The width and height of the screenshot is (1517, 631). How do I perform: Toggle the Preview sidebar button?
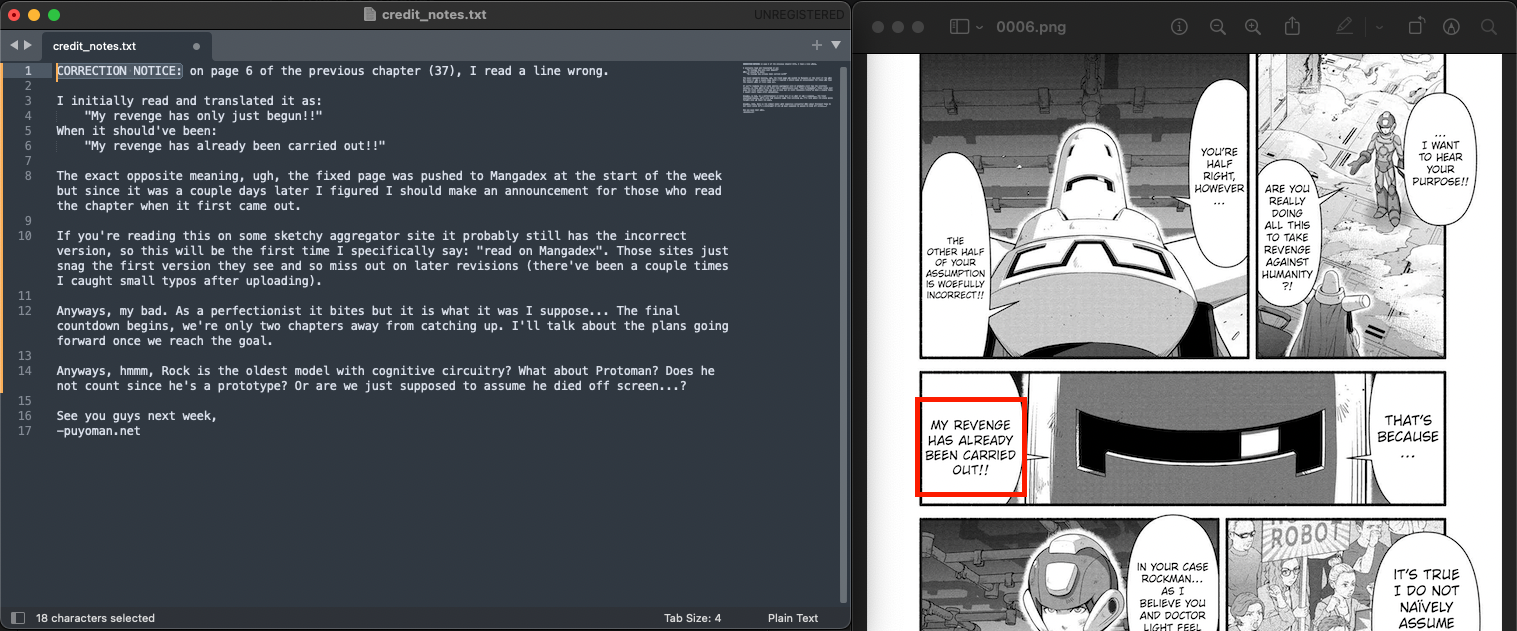[x=959, y=27]
